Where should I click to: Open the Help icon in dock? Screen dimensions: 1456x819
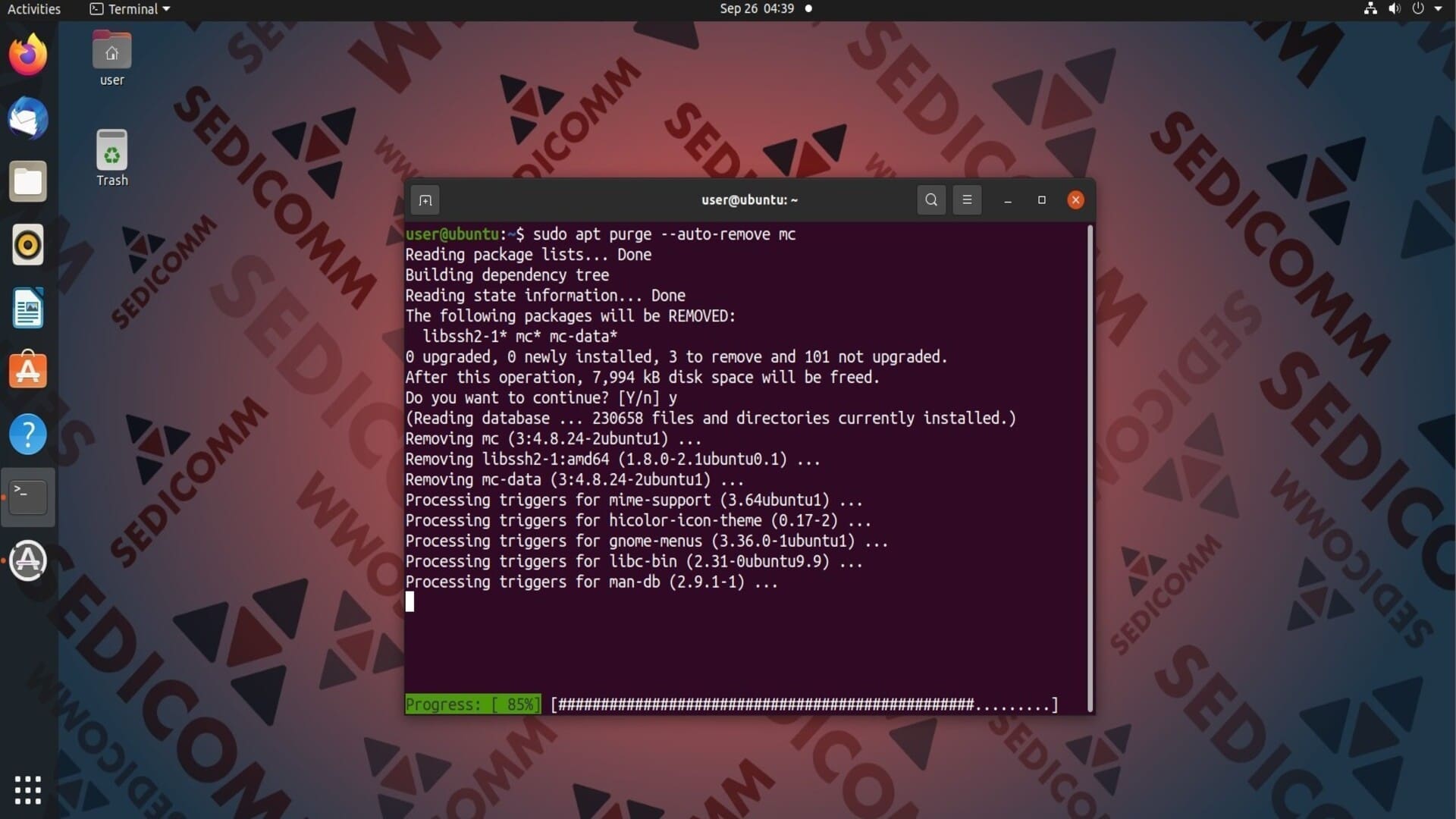click(28, 435)
